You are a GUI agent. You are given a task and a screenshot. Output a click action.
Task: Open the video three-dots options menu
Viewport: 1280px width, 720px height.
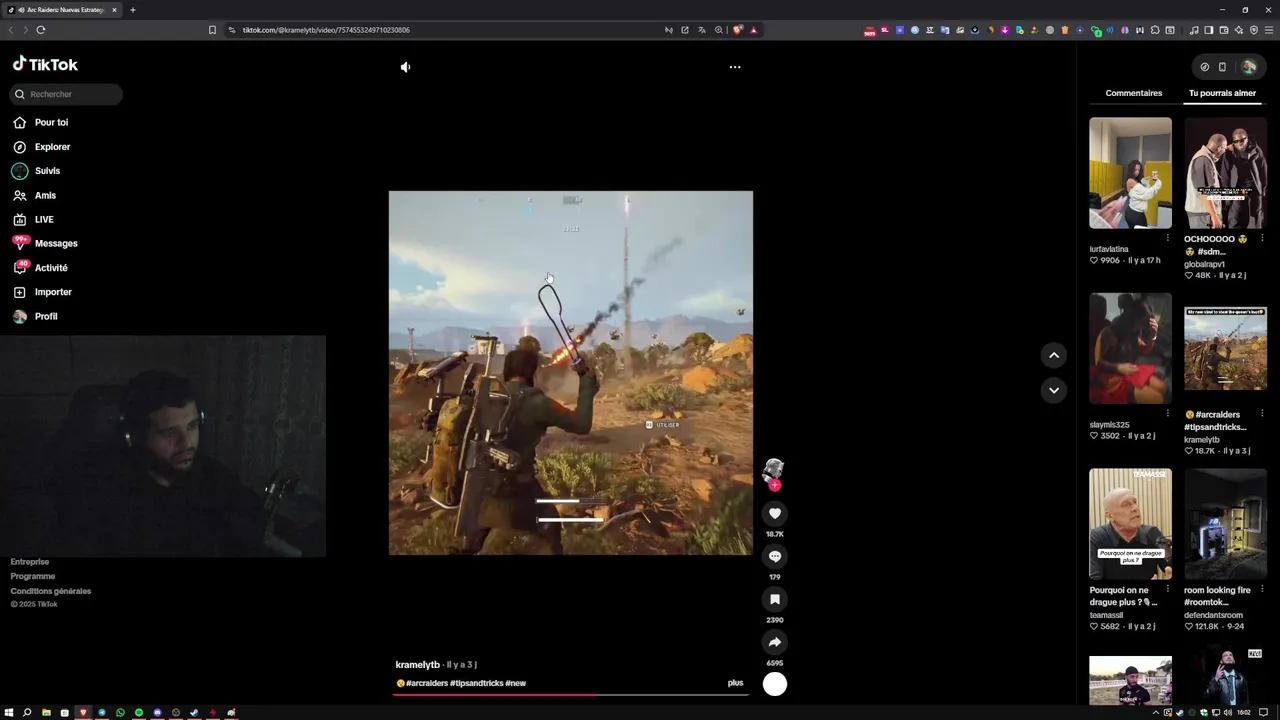pyautogui.click(x=735, y=67)
